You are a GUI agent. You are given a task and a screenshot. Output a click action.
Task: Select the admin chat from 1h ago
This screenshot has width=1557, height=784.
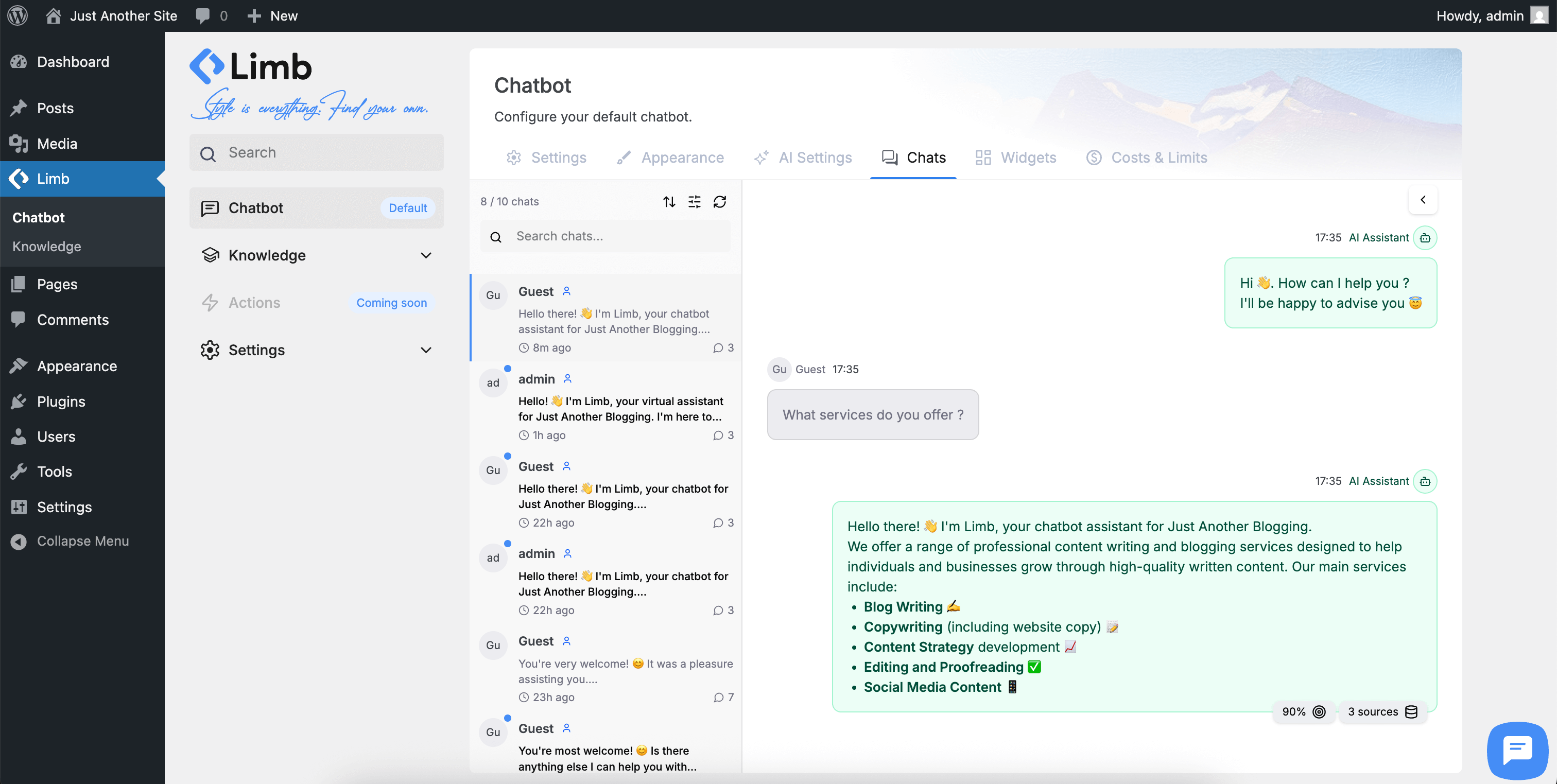(604, 405)
